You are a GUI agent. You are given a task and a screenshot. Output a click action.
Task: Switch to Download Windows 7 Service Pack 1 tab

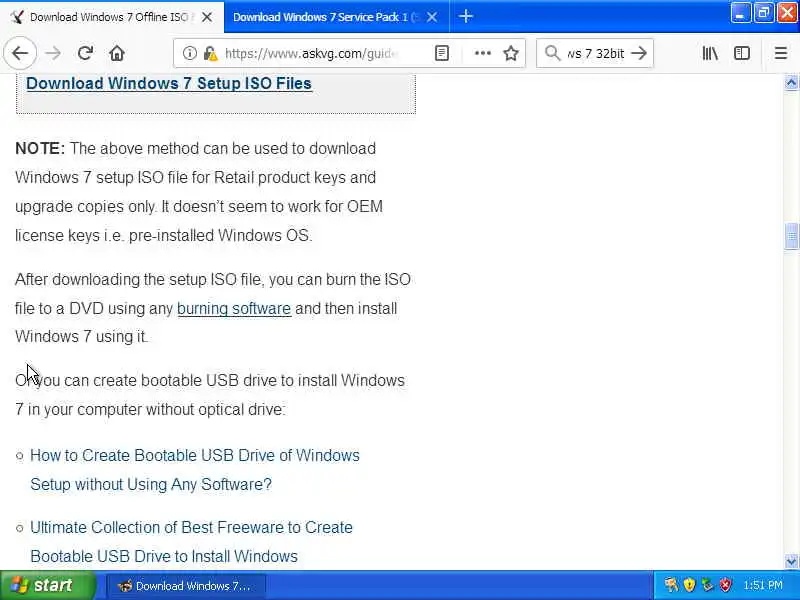[x=337, y=17]
